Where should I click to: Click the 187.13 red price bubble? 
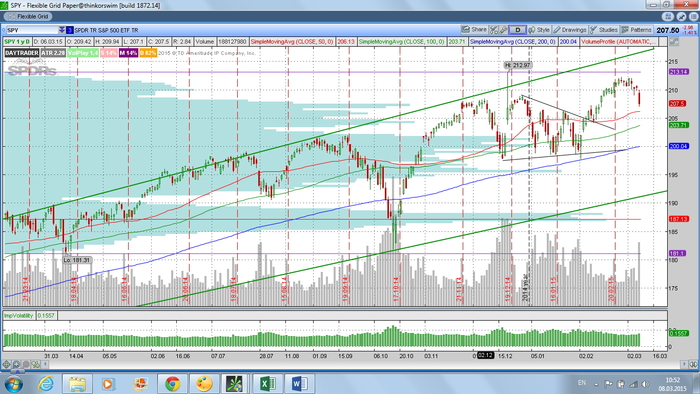click(x=678, y=219)
